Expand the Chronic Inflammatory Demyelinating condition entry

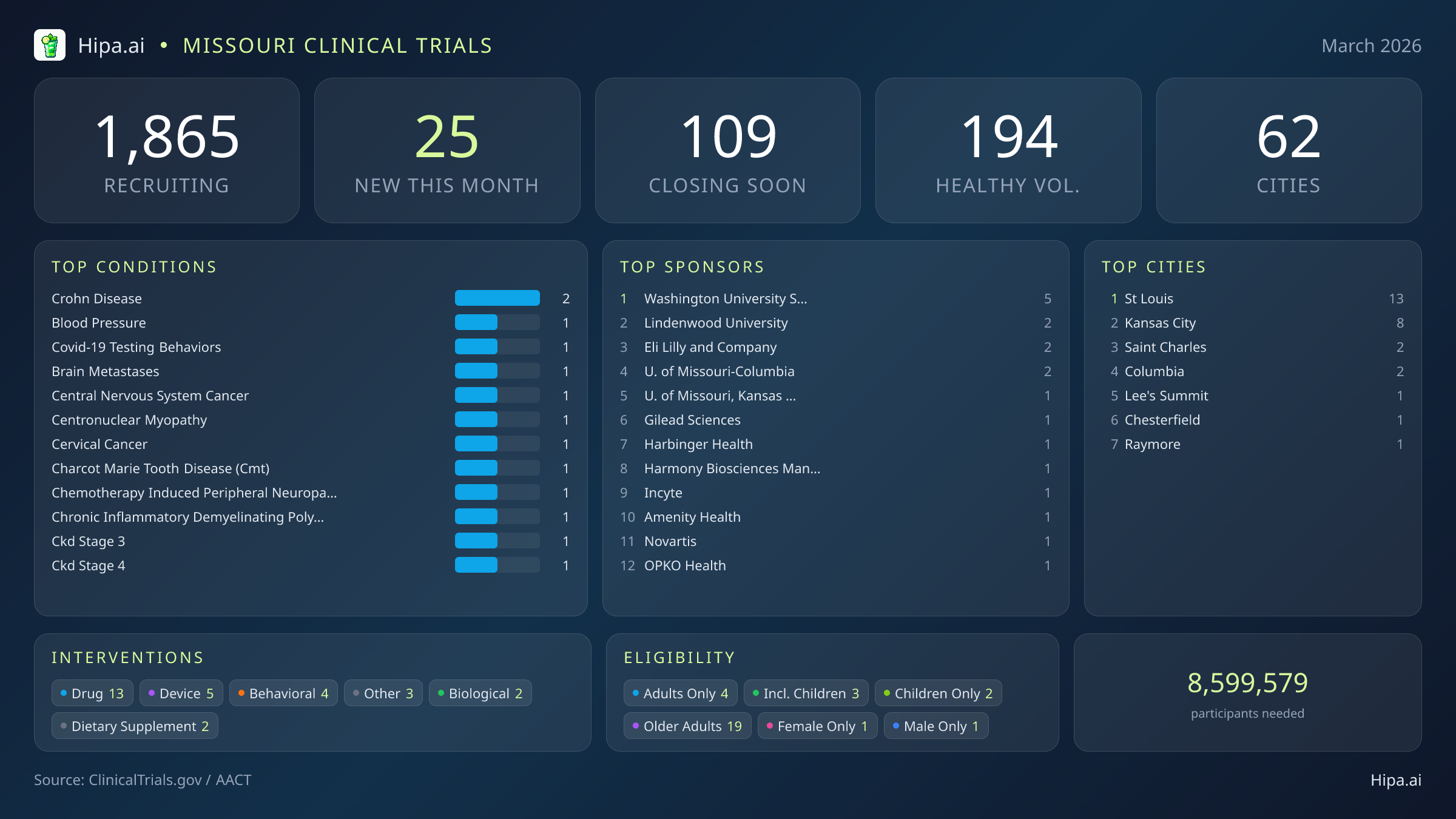click(188, 517)
